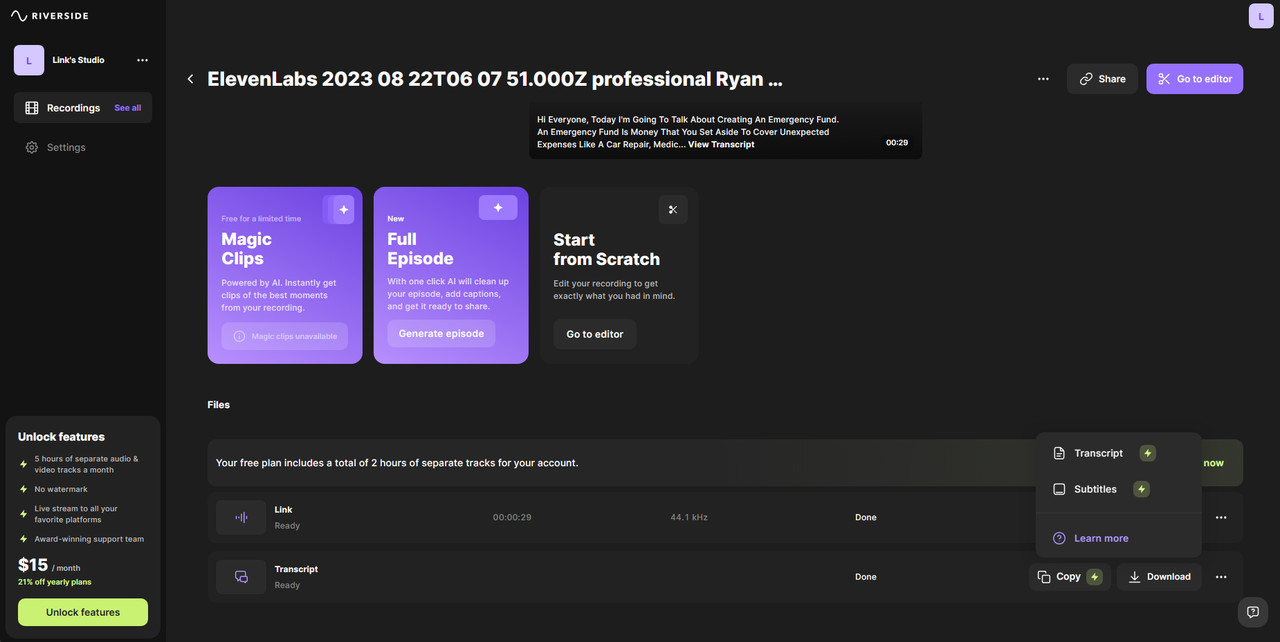Click the Transcript row chat icon thumbnail

241,577
